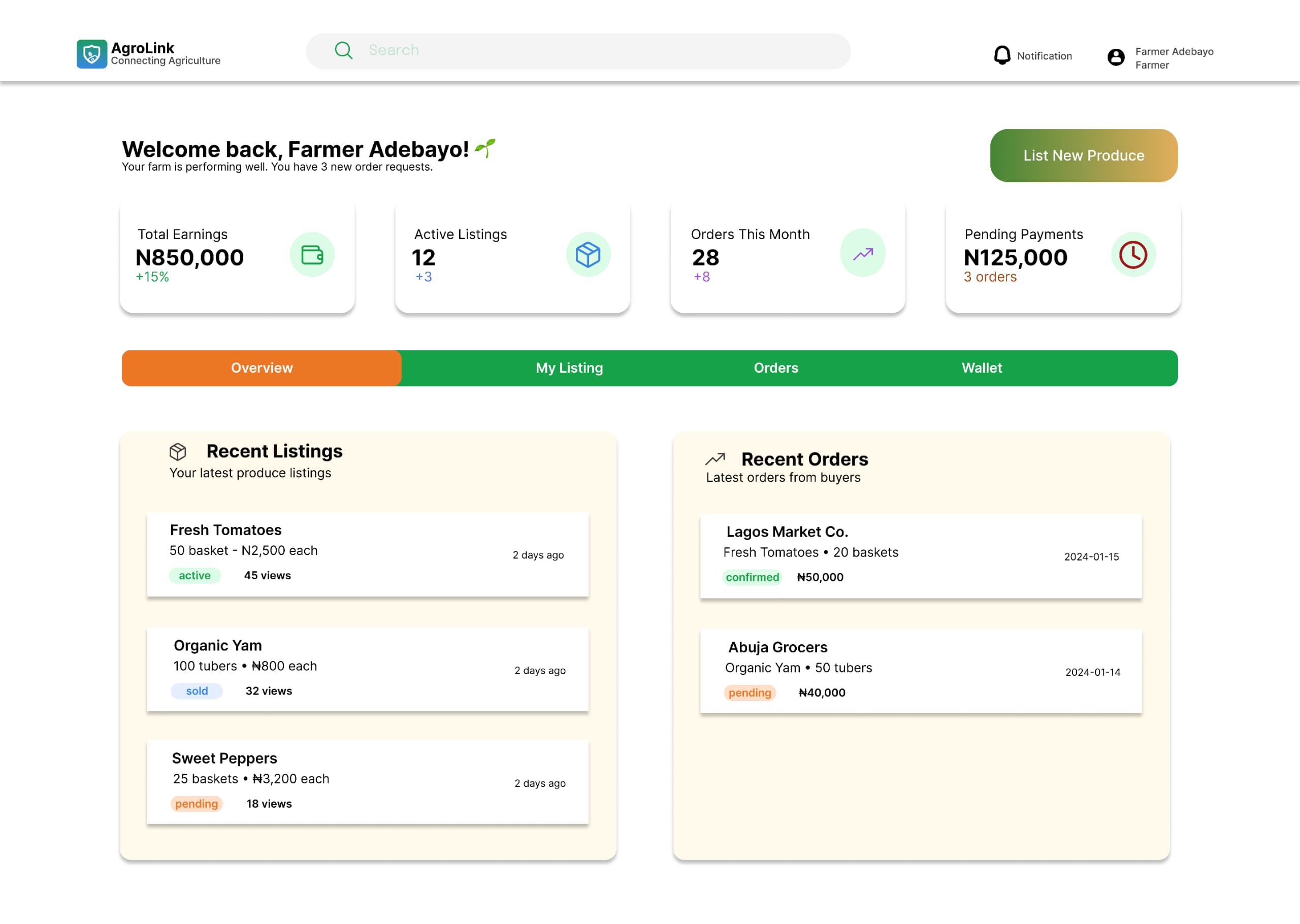Select the Overview tab
This screenshot has width=1300, height=924.
[262, 368]
